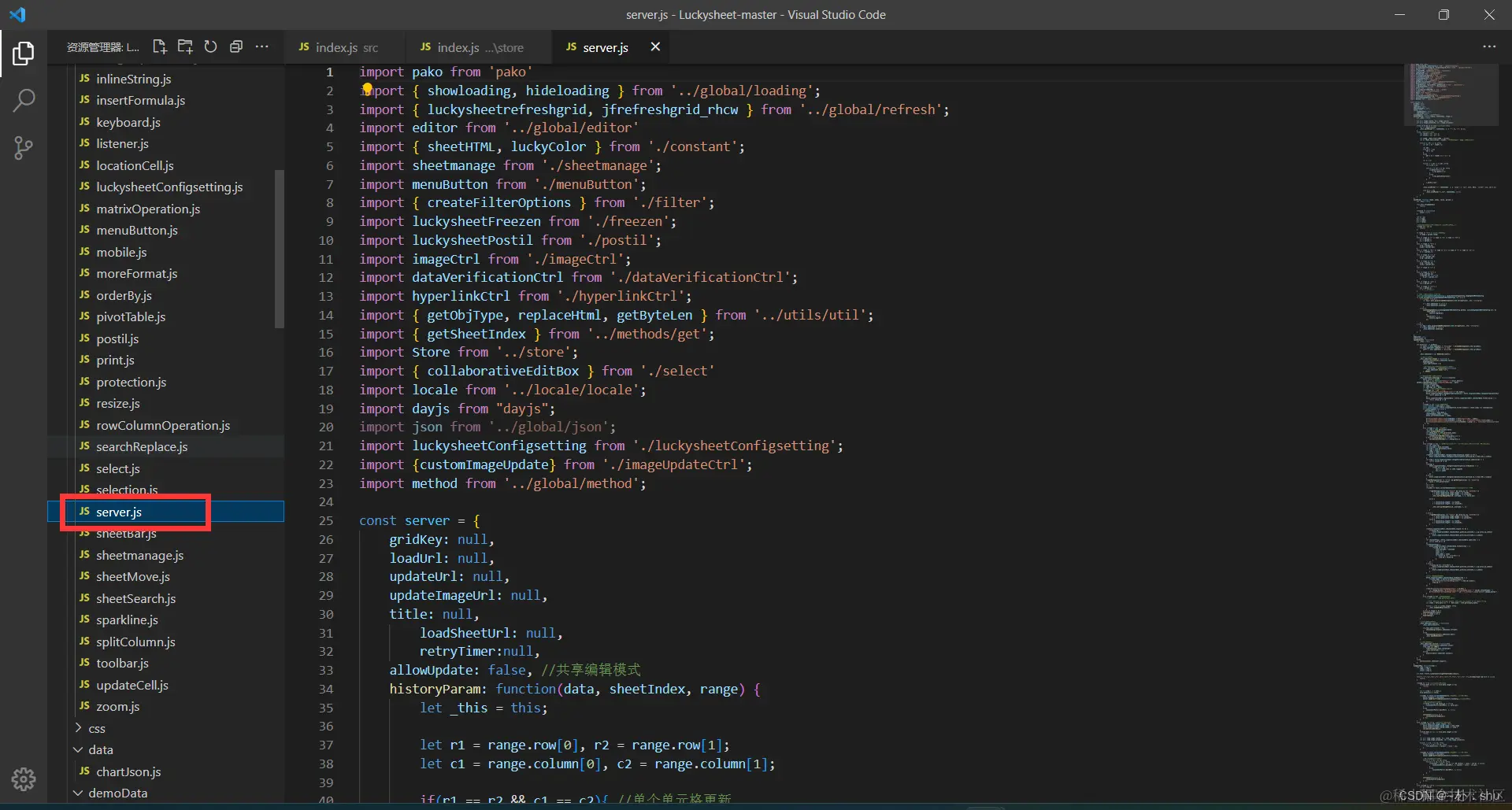The width and height of the screenshot is (1512, 810).
Task: Click 'historyParam' function on line 34
Action: click(x=436, y=689)
